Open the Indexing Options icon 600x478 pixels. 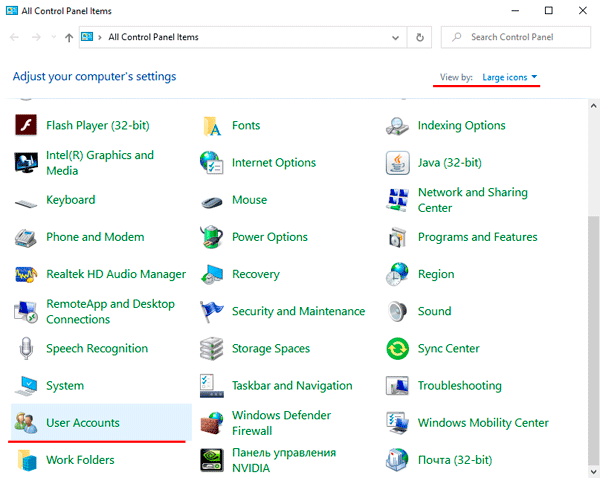(x=397, y=126)
